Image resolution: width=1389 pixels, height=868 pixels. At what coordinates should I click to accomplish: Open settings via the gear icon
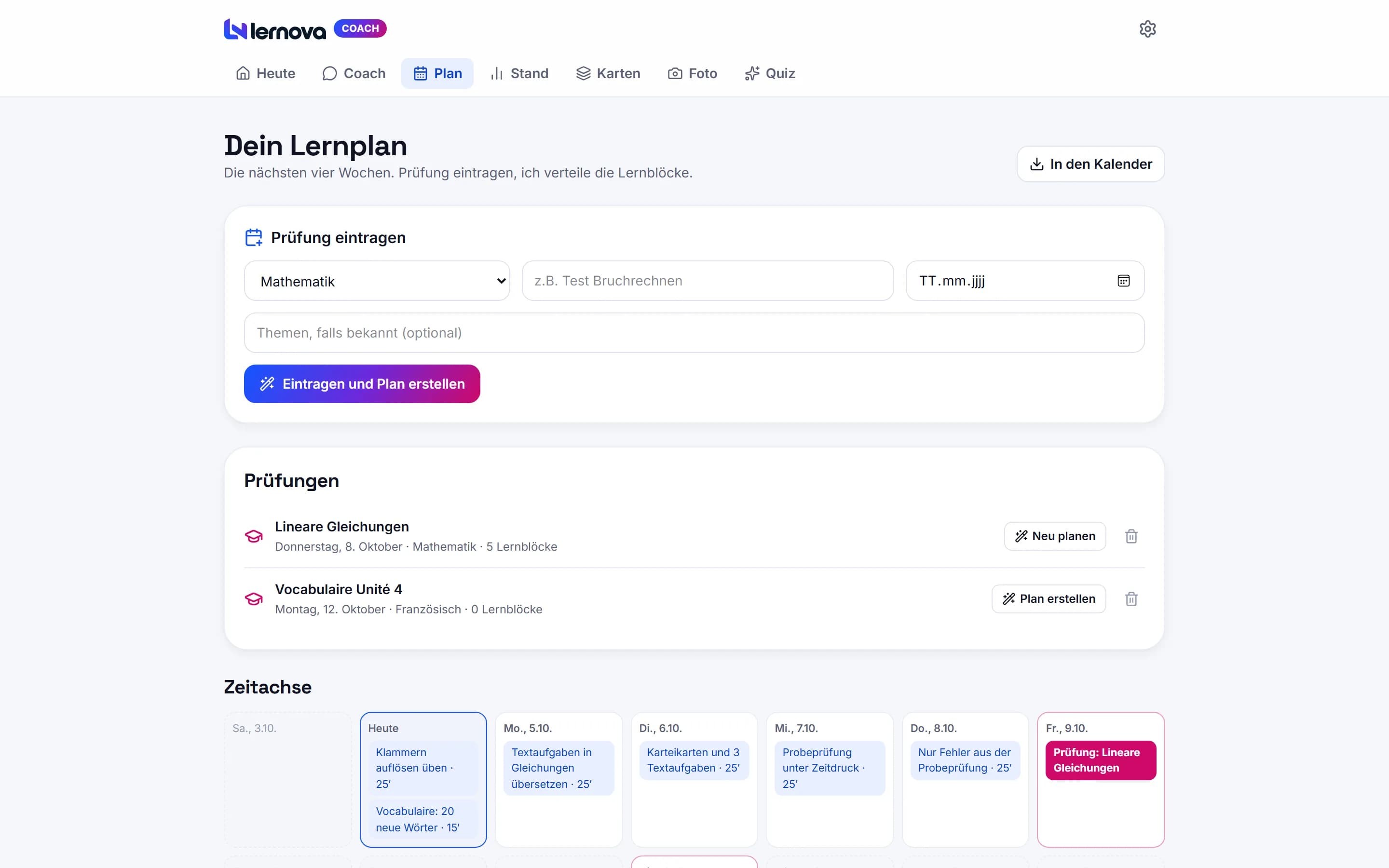pos(1147,29)
